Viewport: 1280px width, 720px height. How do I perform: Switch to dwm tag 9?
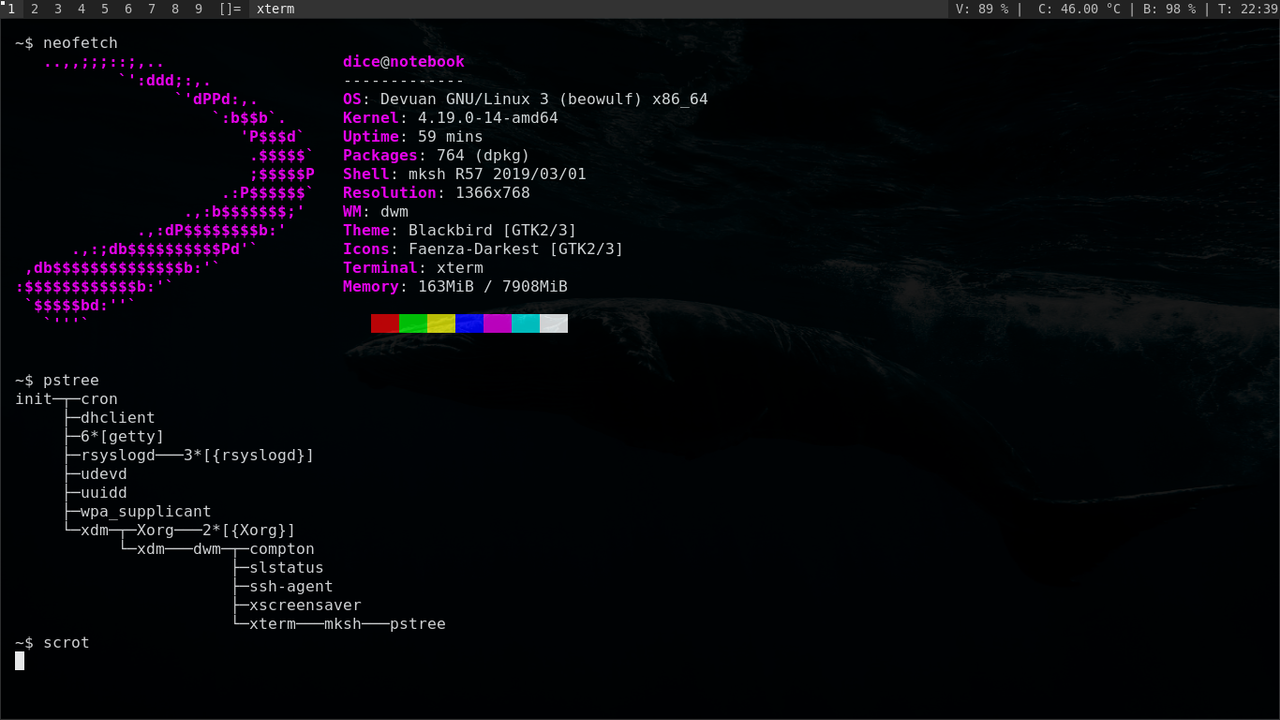click(198, 9)
